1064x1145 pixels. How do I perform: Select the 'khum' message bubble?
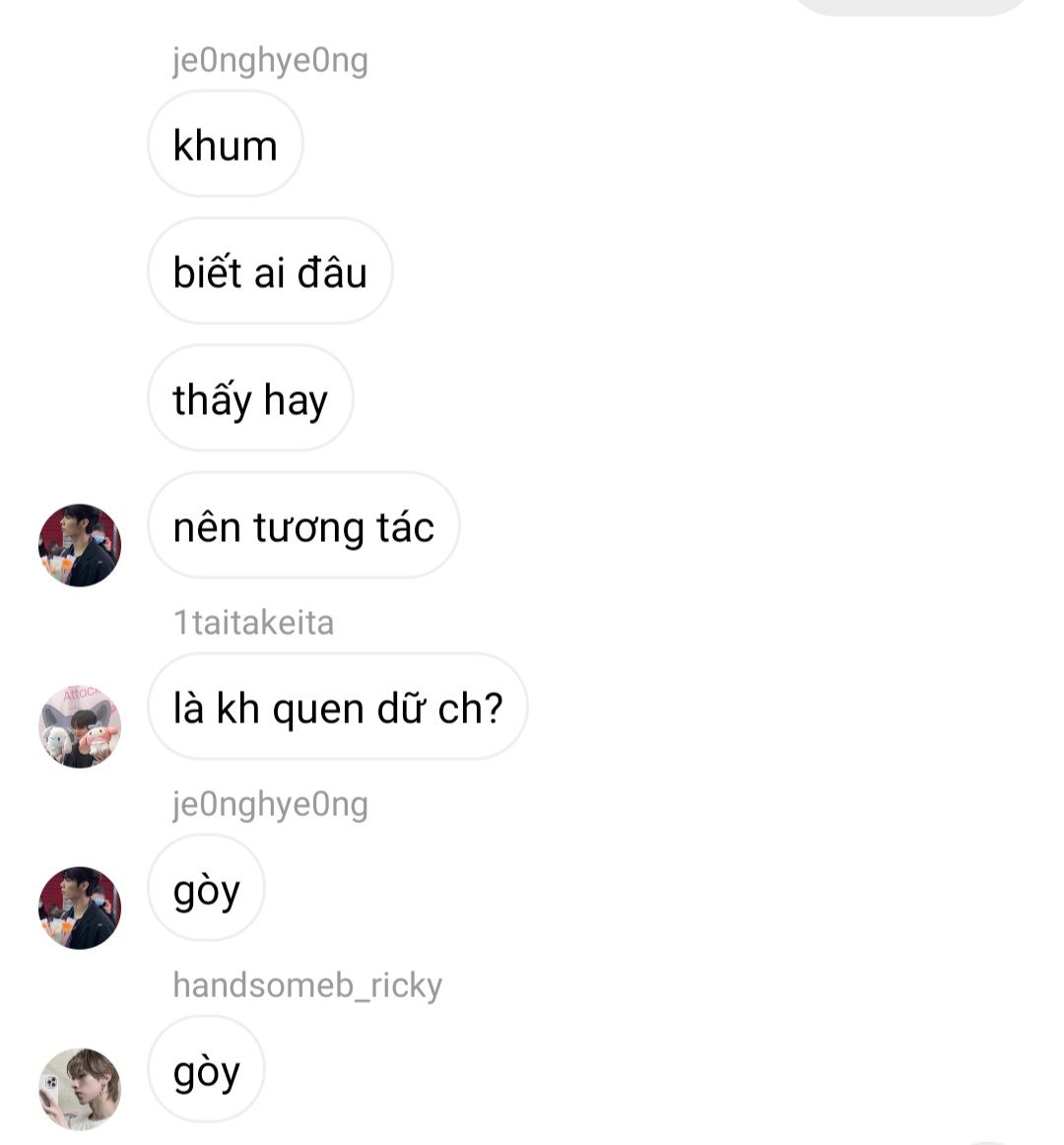[225, 144]
